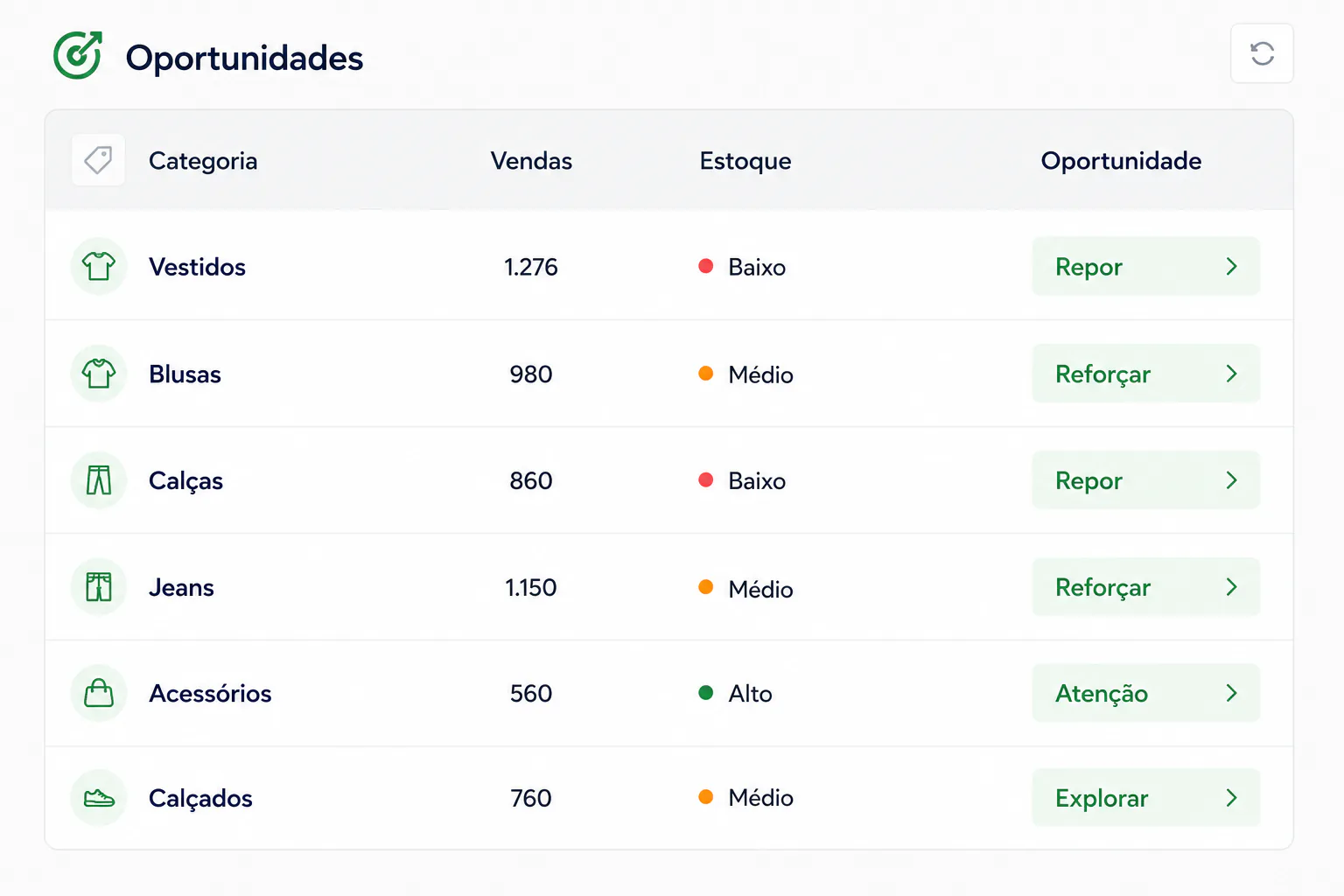Open Repor action for Vestidos
Viewport: 1344px width, 896px height.
[1146, 266]
